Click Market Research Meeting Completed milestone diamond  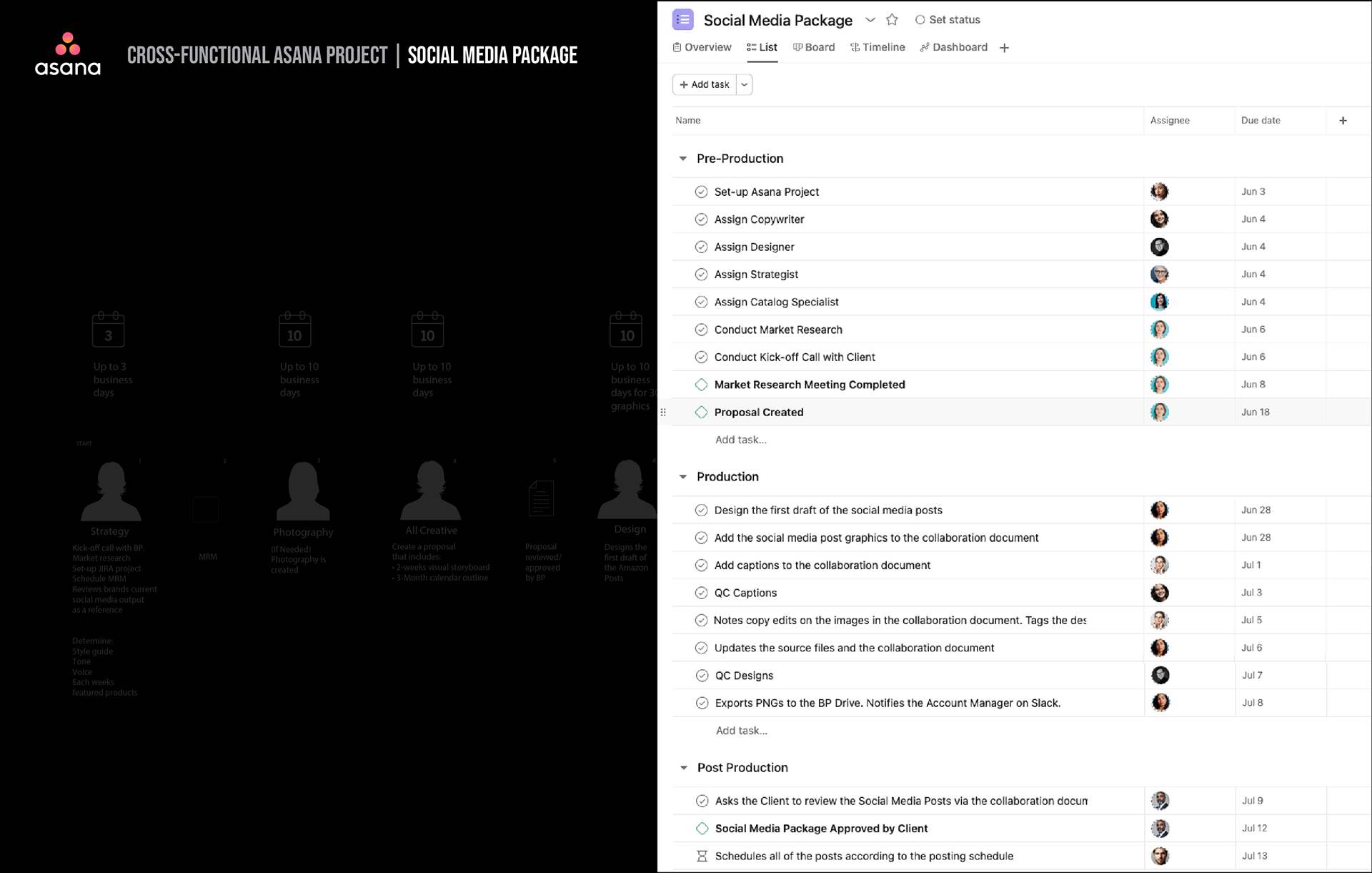point(701,385)
